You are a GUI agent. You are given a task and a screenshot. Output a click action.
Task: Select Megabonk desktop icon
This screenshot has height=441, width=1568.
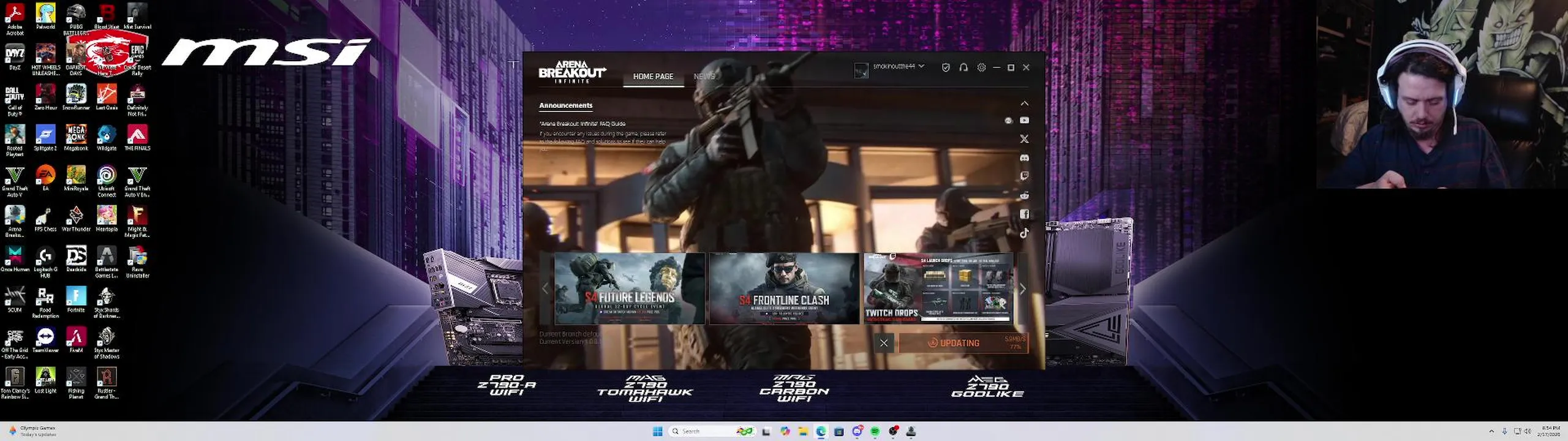pos(76,138)
